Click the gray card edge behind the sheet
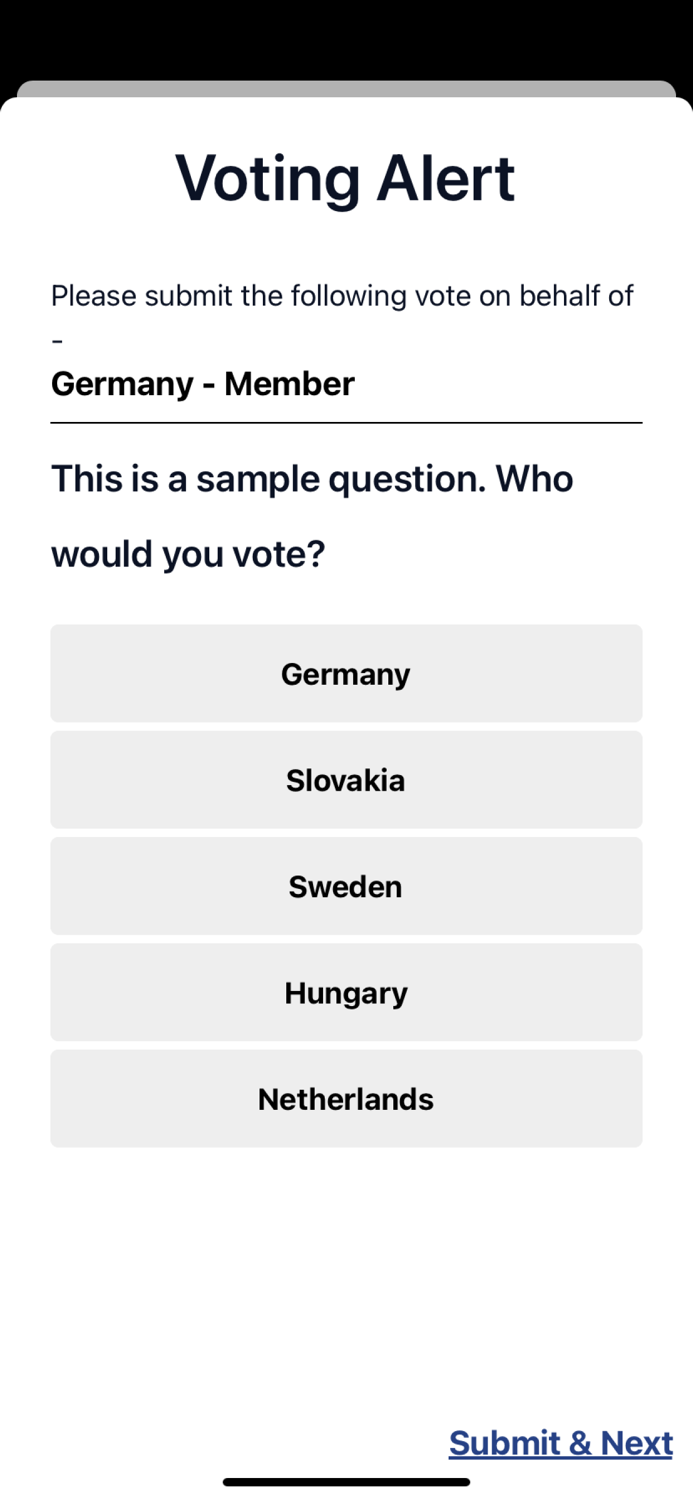This screenshot has height=1500, width=693. coord(346,88)
